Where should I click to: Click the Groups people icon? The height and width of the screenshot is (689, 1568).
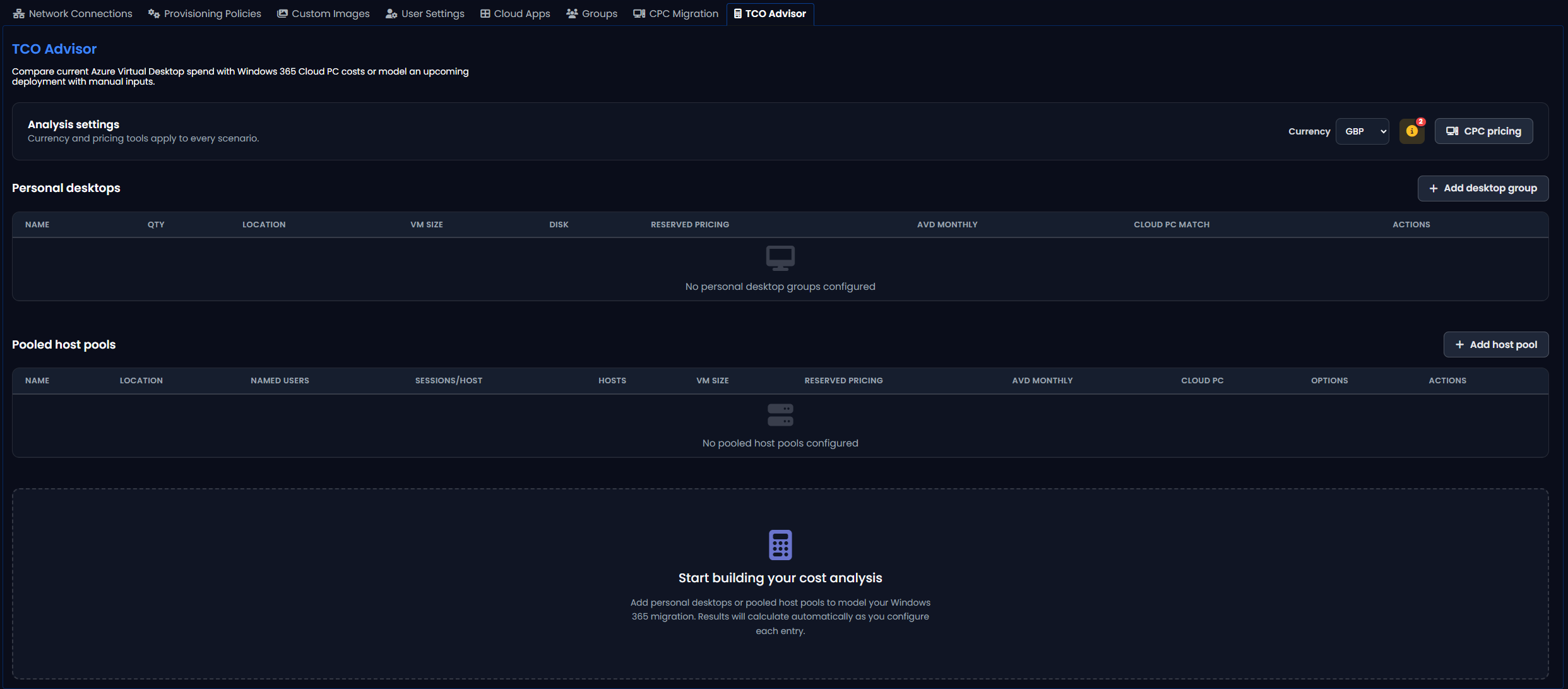572,13
